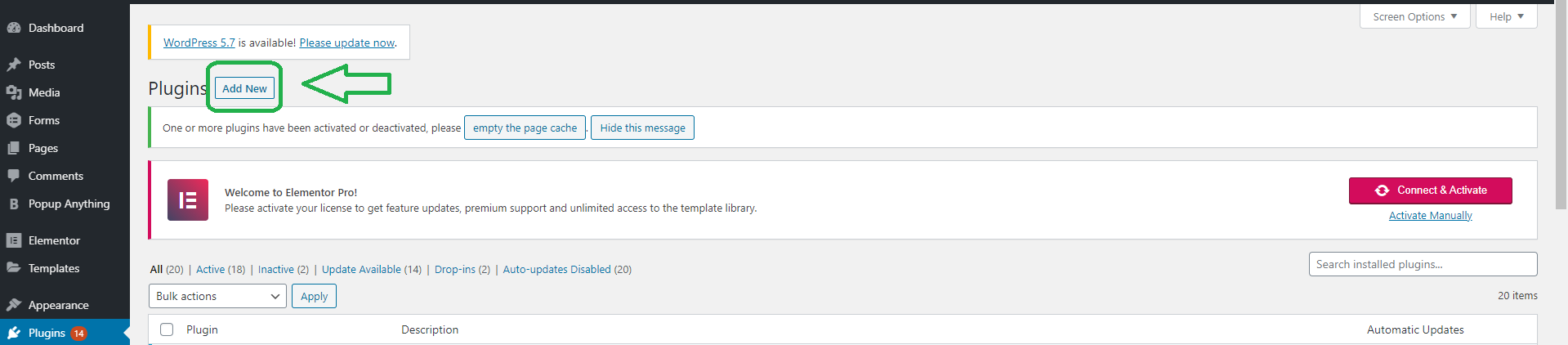Click the page vertical scrollbar

point(1561,106)
